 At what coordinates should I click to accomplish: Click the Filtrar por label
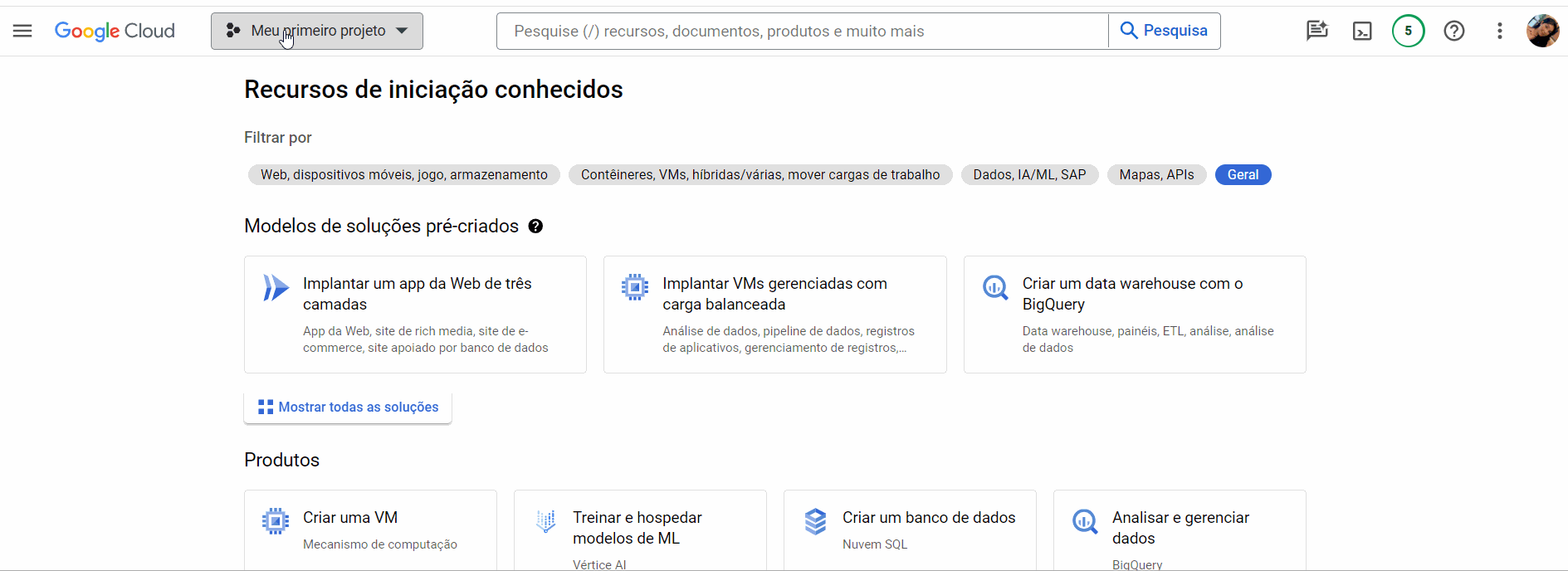278,138
